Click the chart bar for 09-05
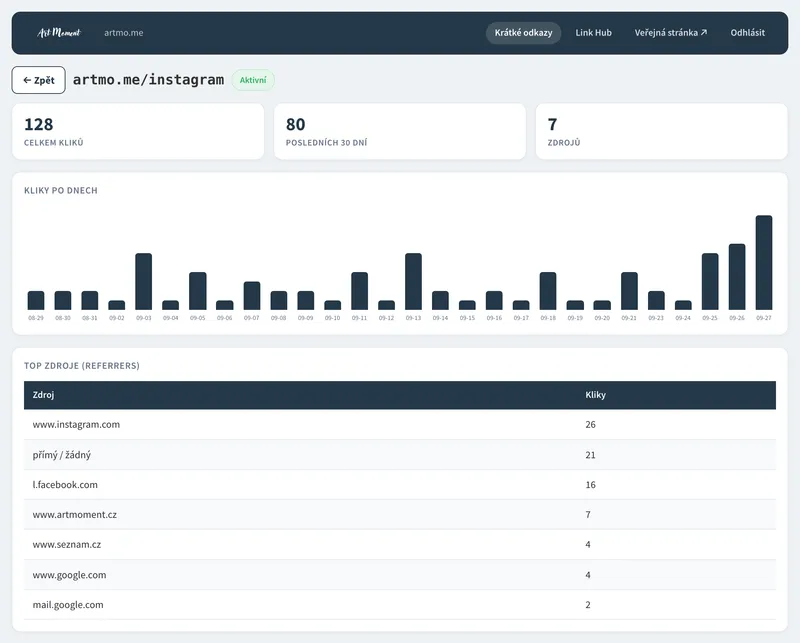Screen dimensions: 800x643 point(197,291)
